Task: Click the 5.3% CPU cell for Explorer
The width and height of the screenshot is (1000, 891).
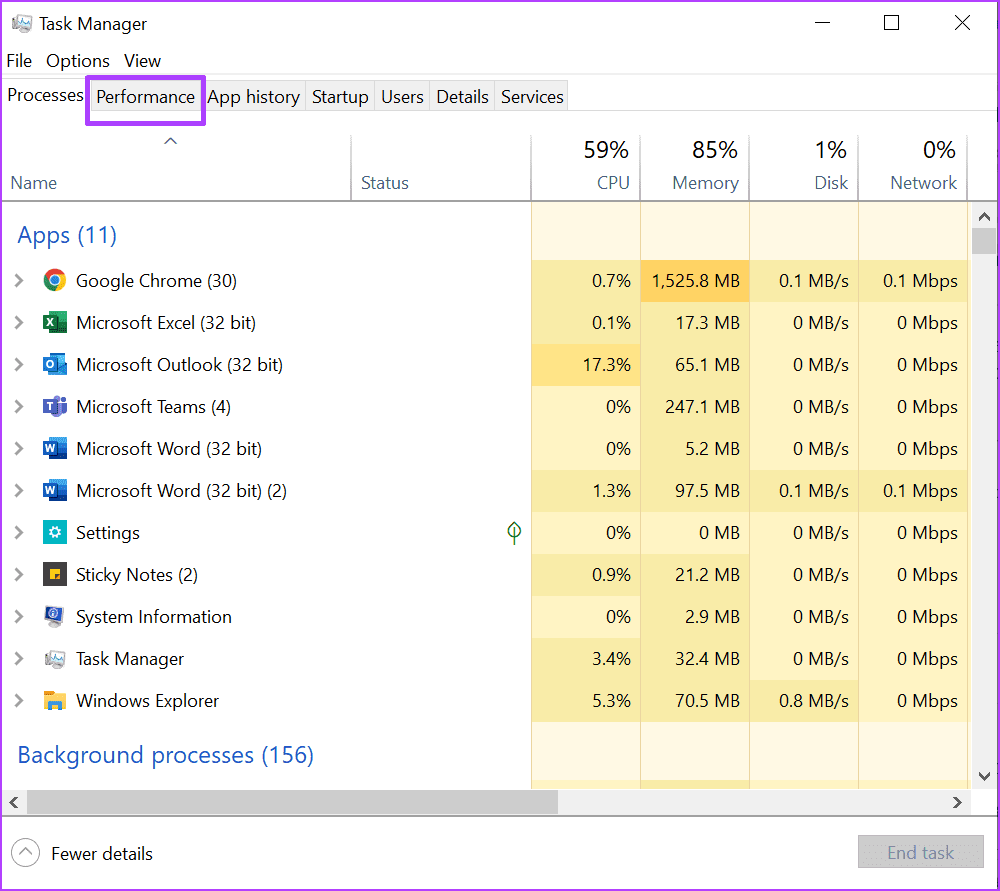Action: pos(585,701)
